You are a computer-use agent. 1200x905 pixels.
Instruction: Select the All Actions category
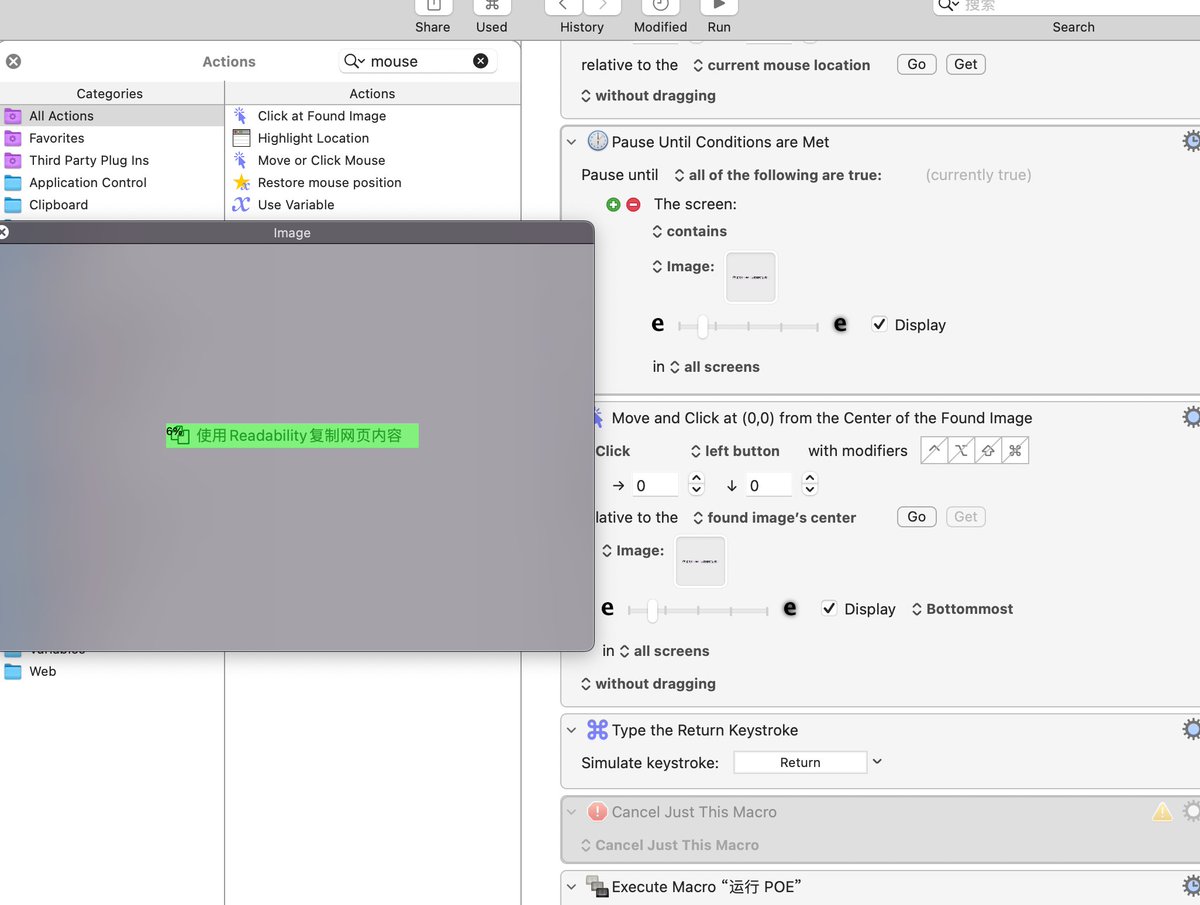pyautogui.click(x=112, y=116)
